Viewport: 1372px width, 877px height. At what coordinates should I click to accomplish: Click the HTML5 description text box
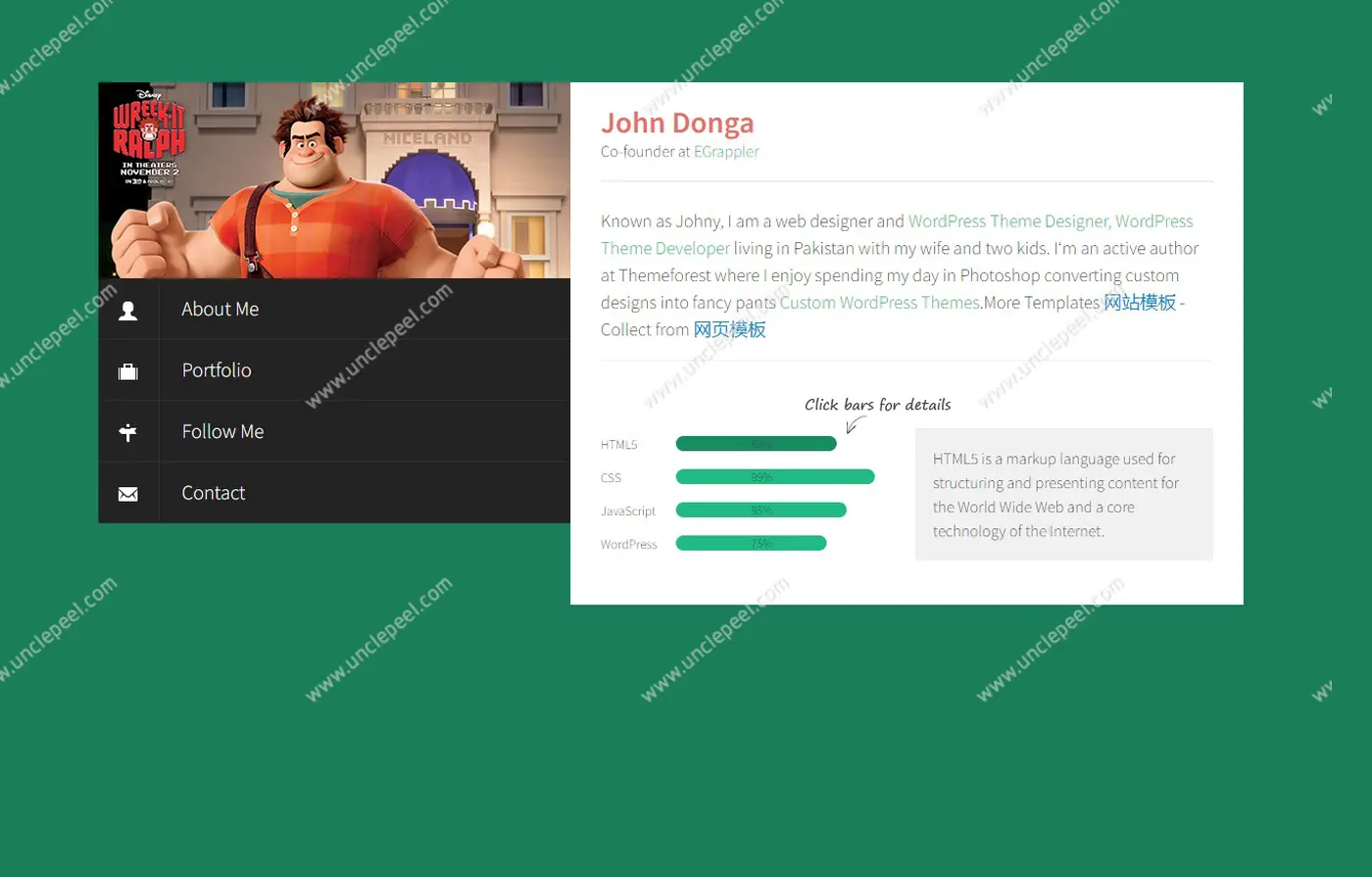(1064, 494)
